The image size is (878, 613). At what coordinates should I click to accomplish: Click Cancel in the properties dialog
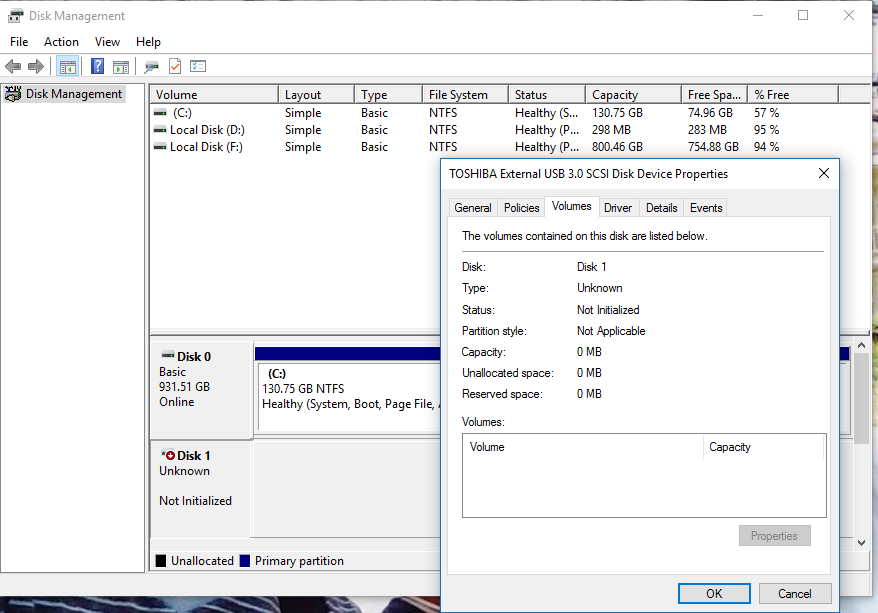coord(795,593)
